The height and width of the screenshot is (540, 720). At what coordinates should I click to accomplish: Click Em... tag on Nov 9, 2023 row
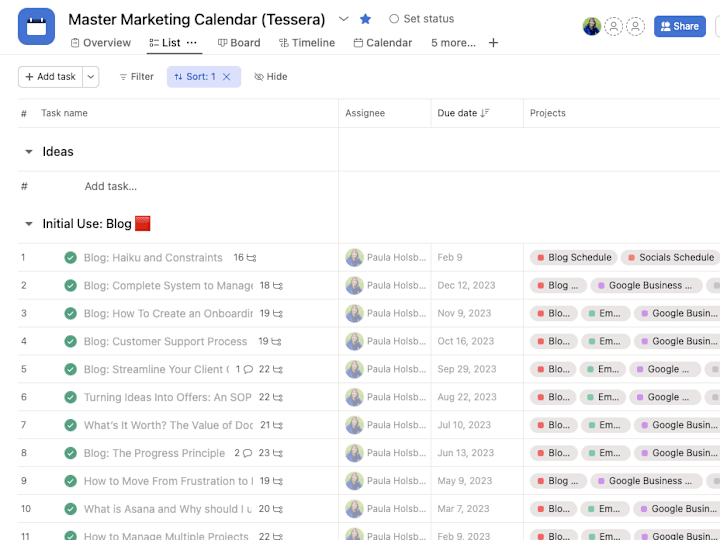coord(605,314)
